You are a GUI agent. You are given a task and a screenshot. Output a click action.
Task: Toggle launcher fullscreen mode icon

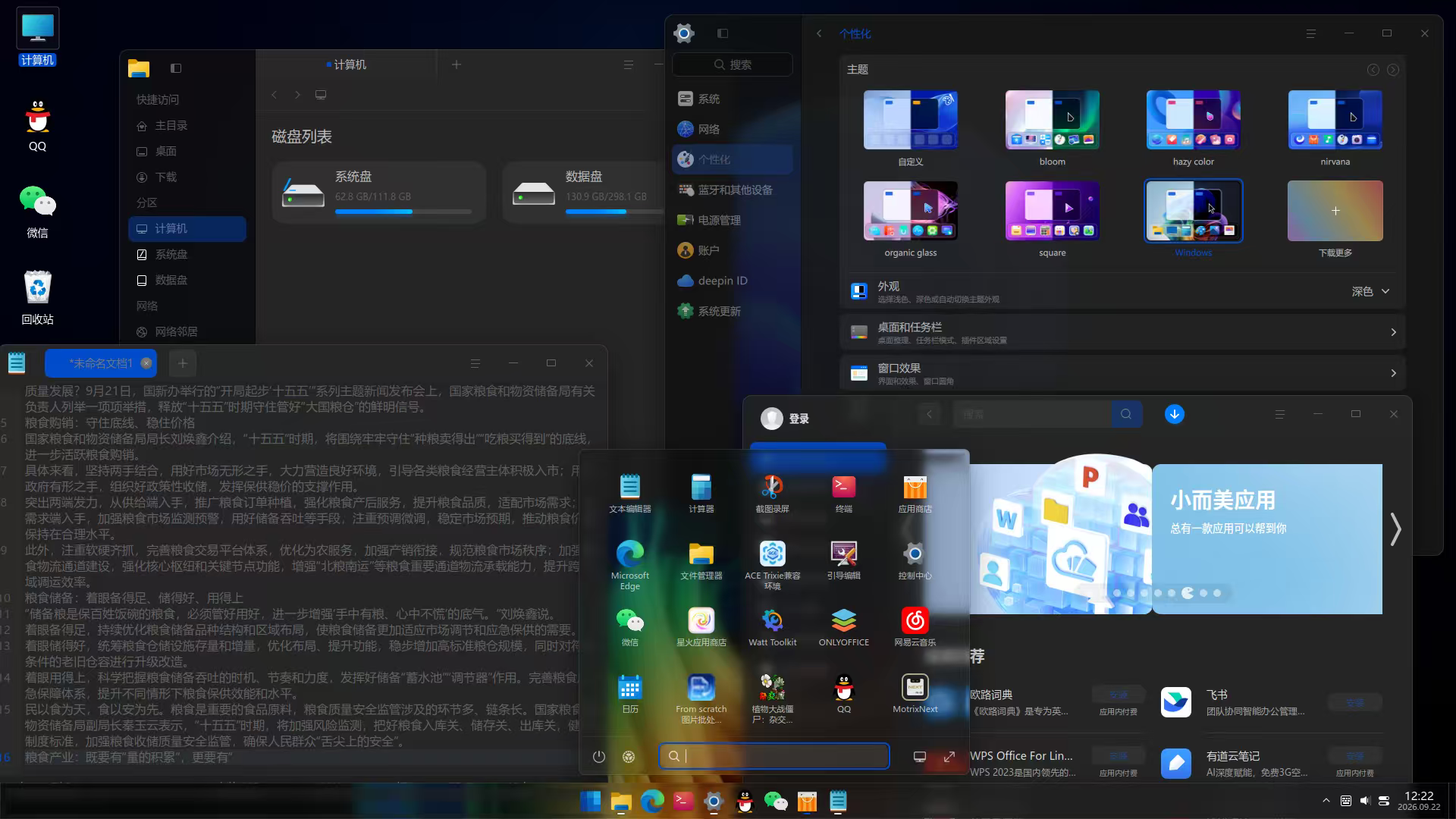[x=949, y=756]
